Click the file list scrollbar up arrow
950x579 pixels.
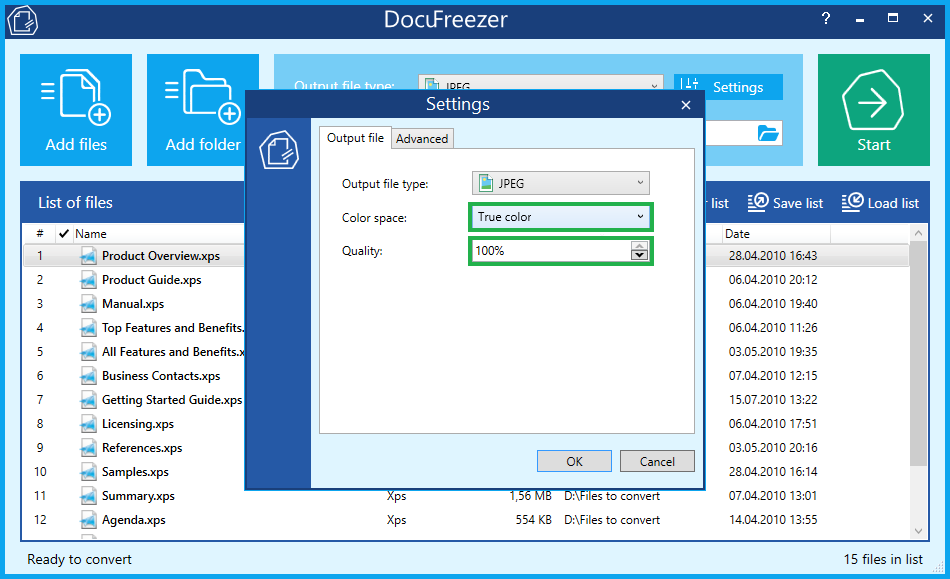pyautogui.click(x=918, y=233)
